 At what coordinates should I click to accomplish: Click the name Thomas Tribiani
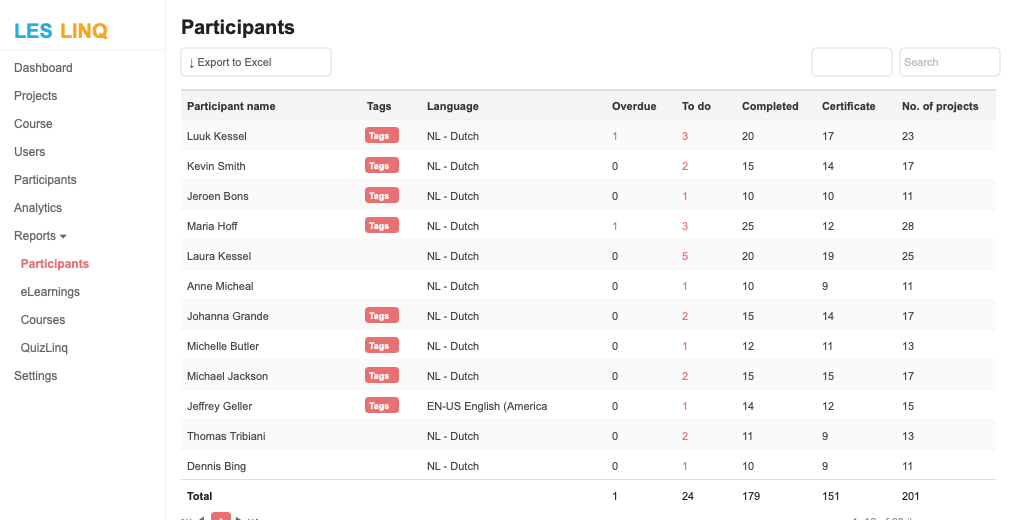coord(226,436)
